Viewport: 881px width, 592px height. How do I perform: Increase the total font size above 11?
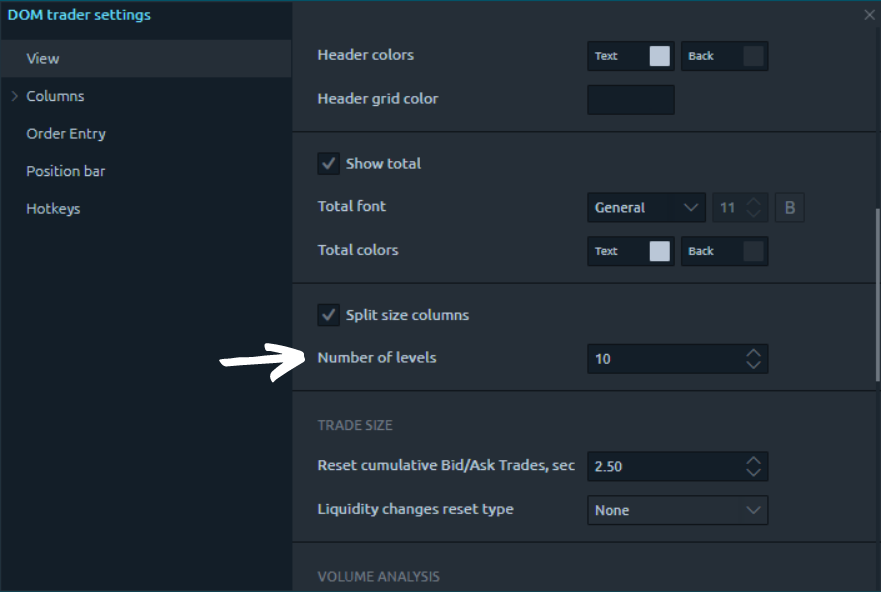click(753, 202)
